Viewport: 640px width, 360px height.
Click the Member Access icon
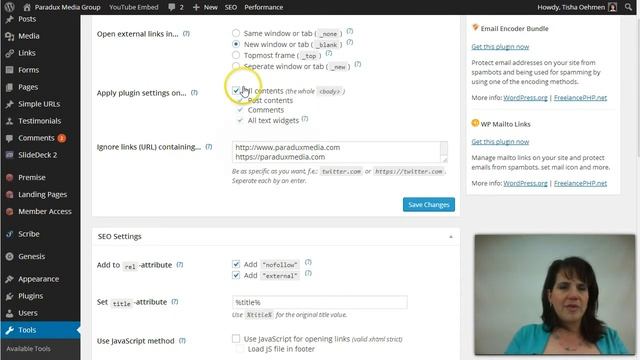[x=9, y=211]
